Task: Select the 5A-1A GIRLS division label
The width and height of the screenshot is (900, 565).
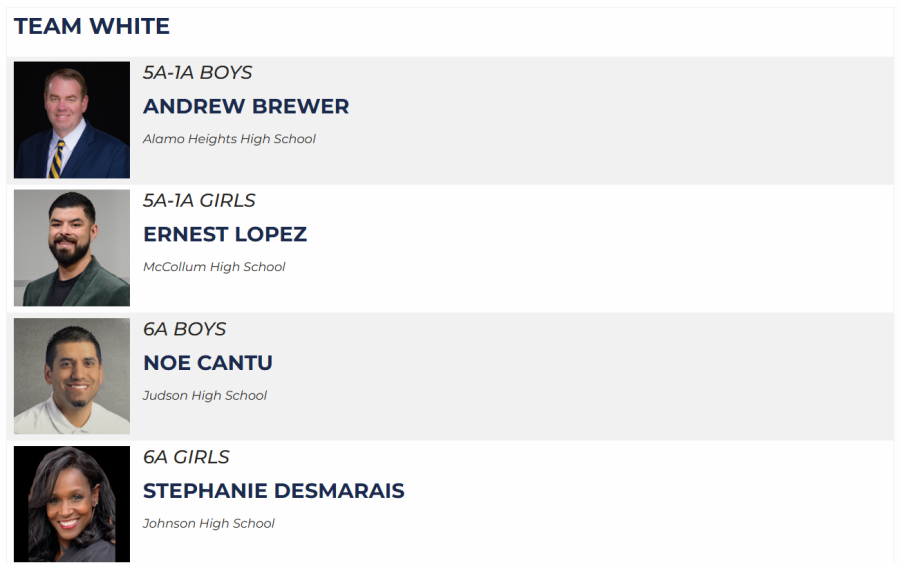Action: 199,200
